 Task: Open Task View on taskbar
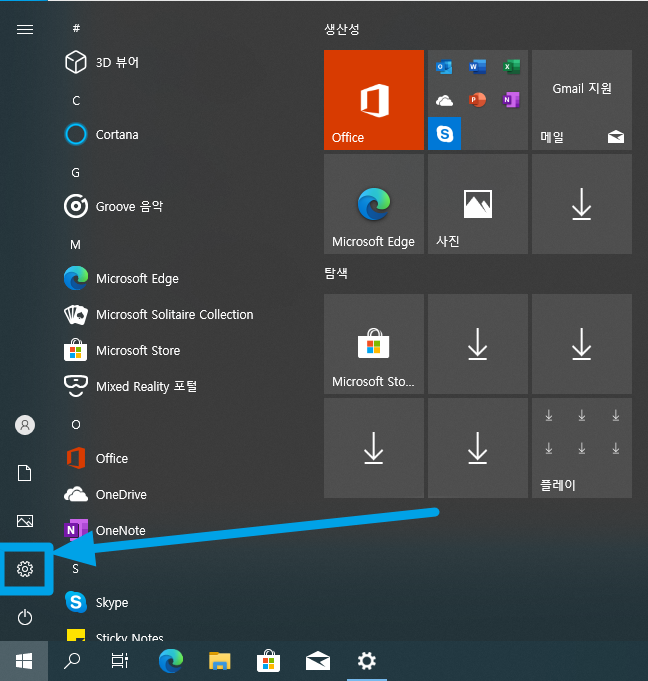119,661
